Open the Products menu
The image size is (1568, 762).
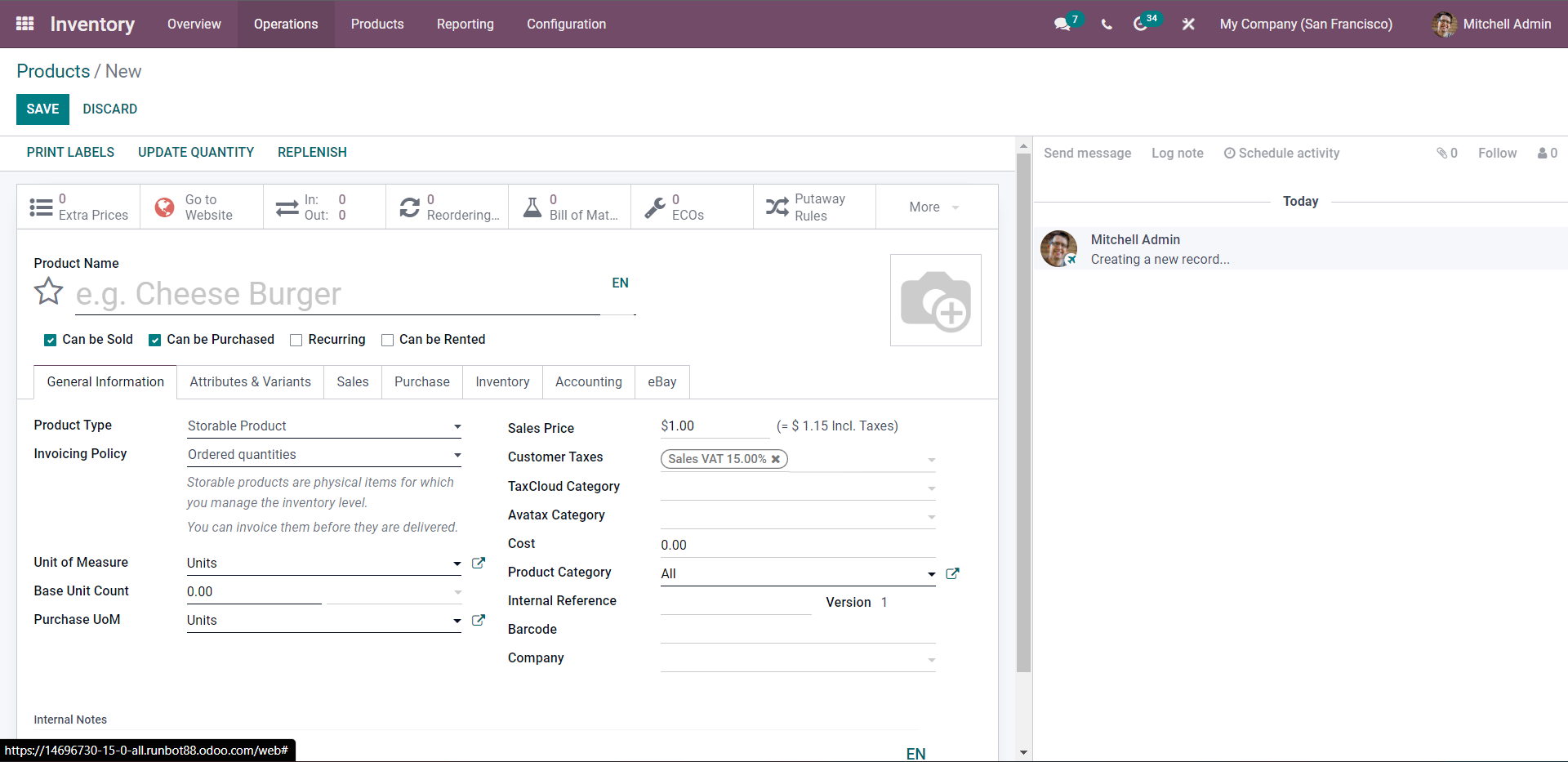[x=377, y=24]
